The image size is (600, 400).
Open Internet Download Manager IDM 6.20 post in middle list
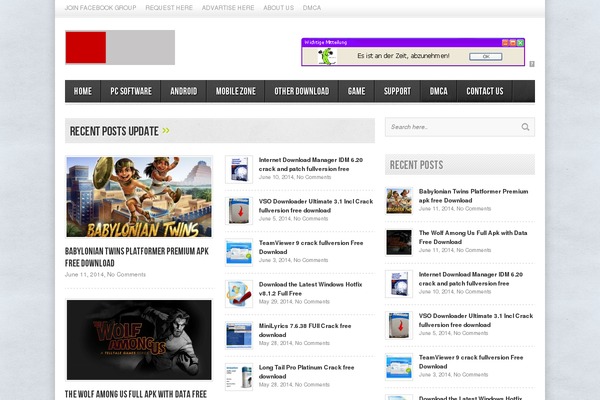click(311, 164)
